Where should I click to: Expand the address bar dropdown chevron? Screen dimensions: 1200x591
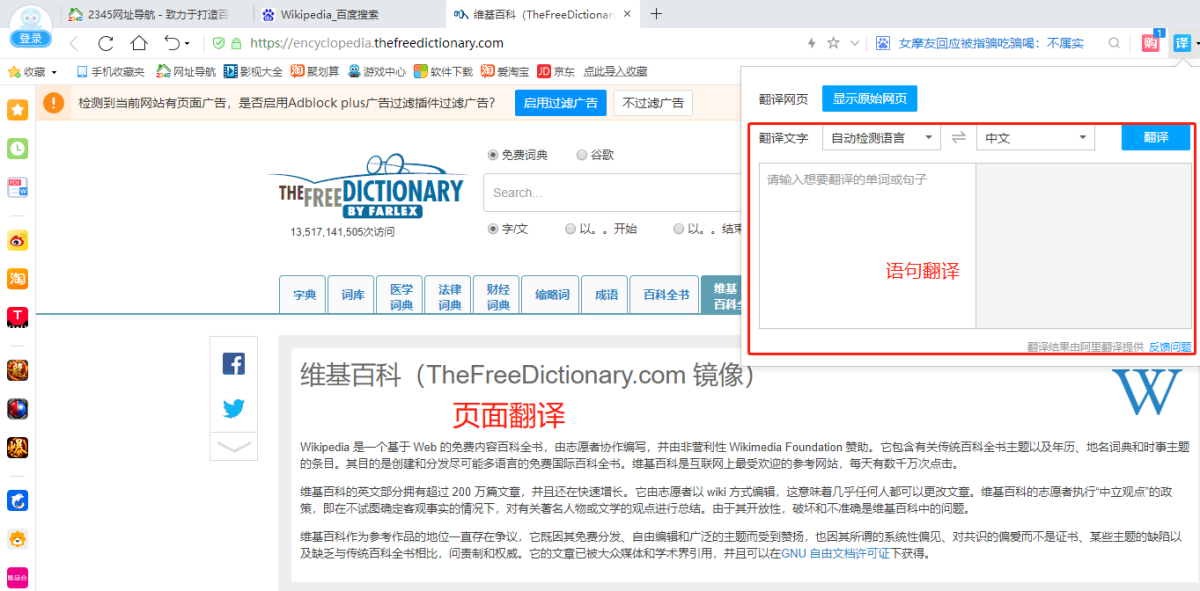click(x=854, y=43)
